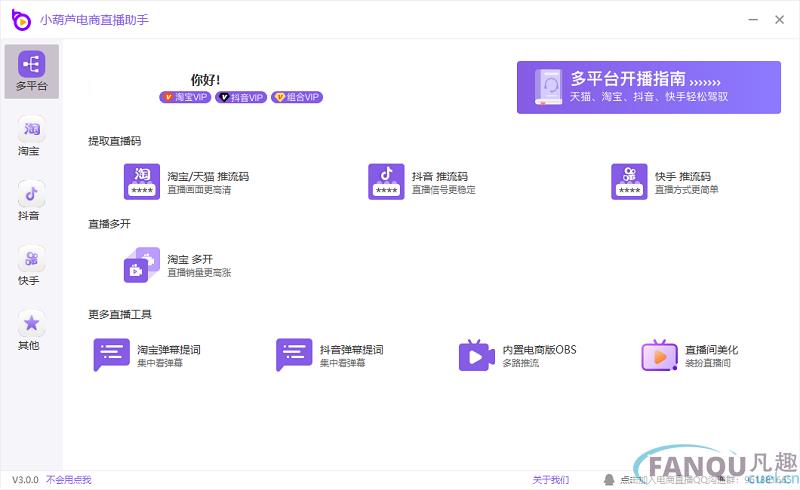Click the 抖音VIP badge
Viewport: 800px width, 490px height.
pos(241,97)
